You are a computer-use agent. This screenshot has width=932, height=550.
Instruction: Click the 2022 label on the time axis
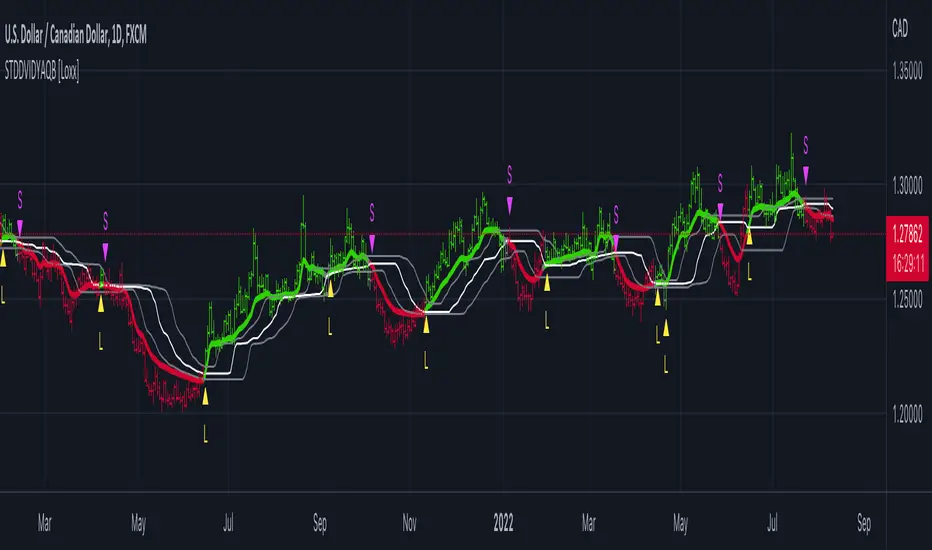coord(503,523)
